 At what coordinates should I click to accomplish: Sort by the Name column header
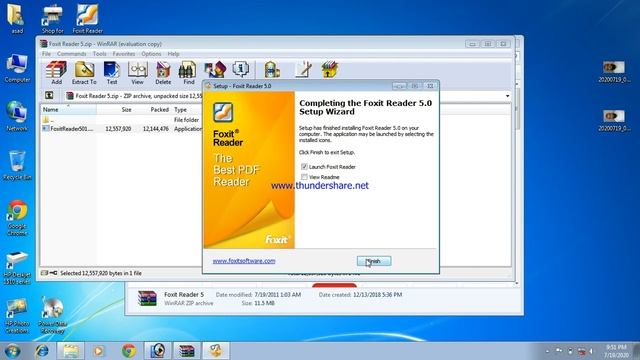tap(68, 109)
